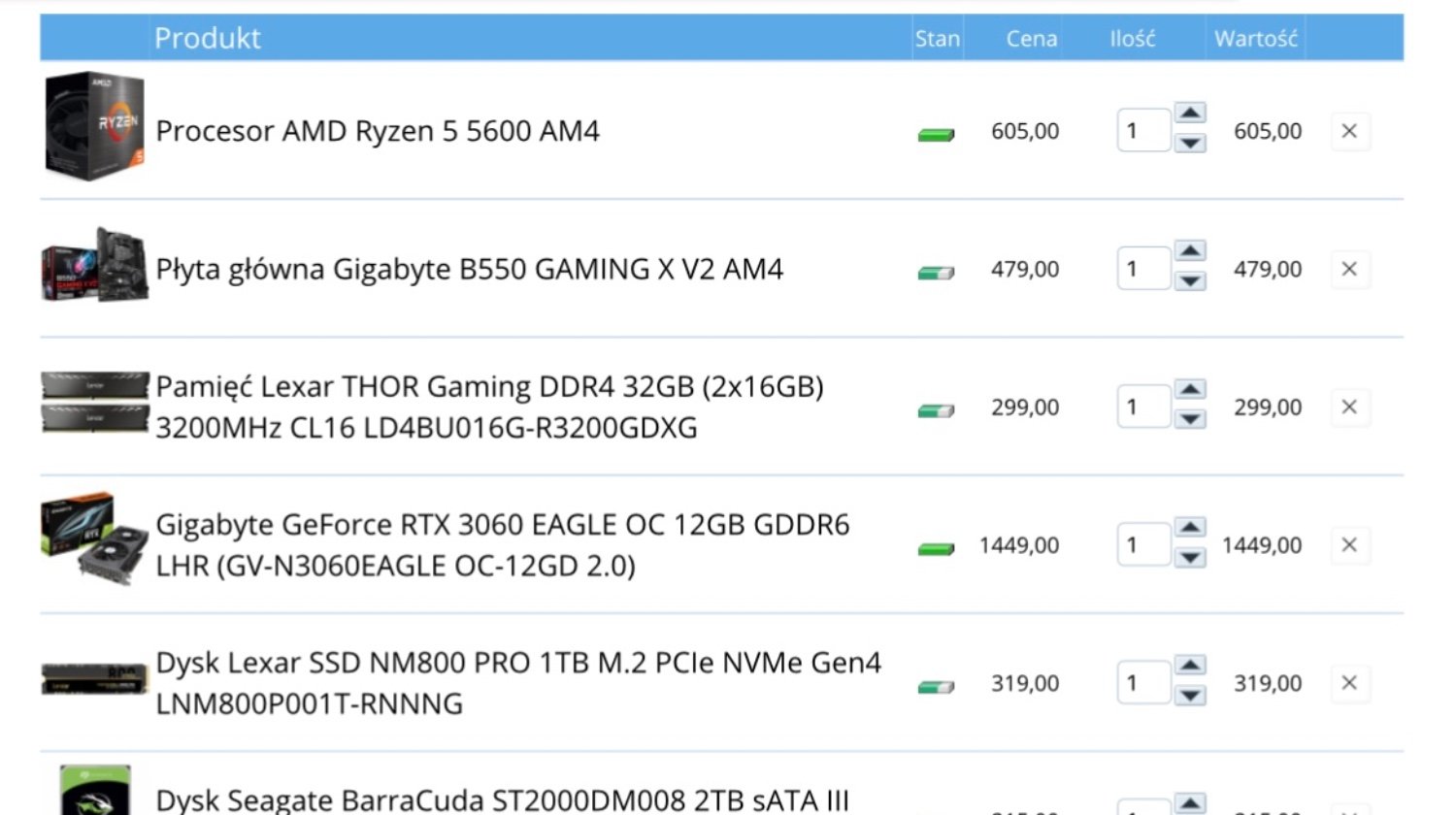Edit quantity field for Lexar THOR memory

pos(1143,407)
